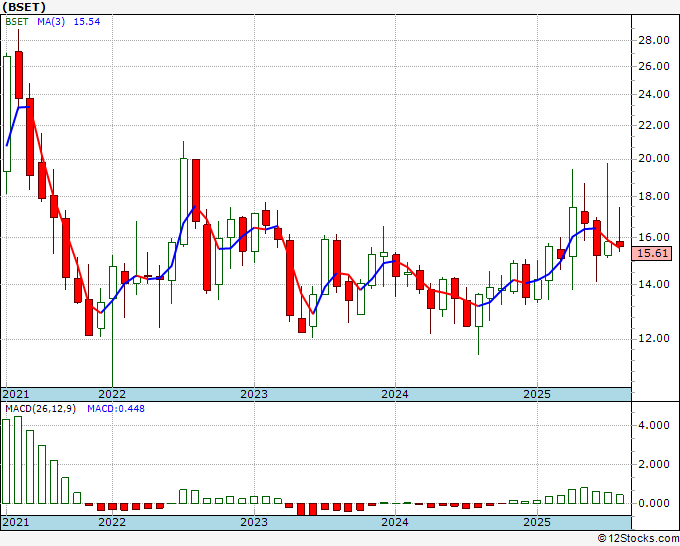Image resolution: width=680 pixels, height=546 pixels.
Task: Click the MACD(26,12,9) indicator label
Action: (x=40, y=409)
